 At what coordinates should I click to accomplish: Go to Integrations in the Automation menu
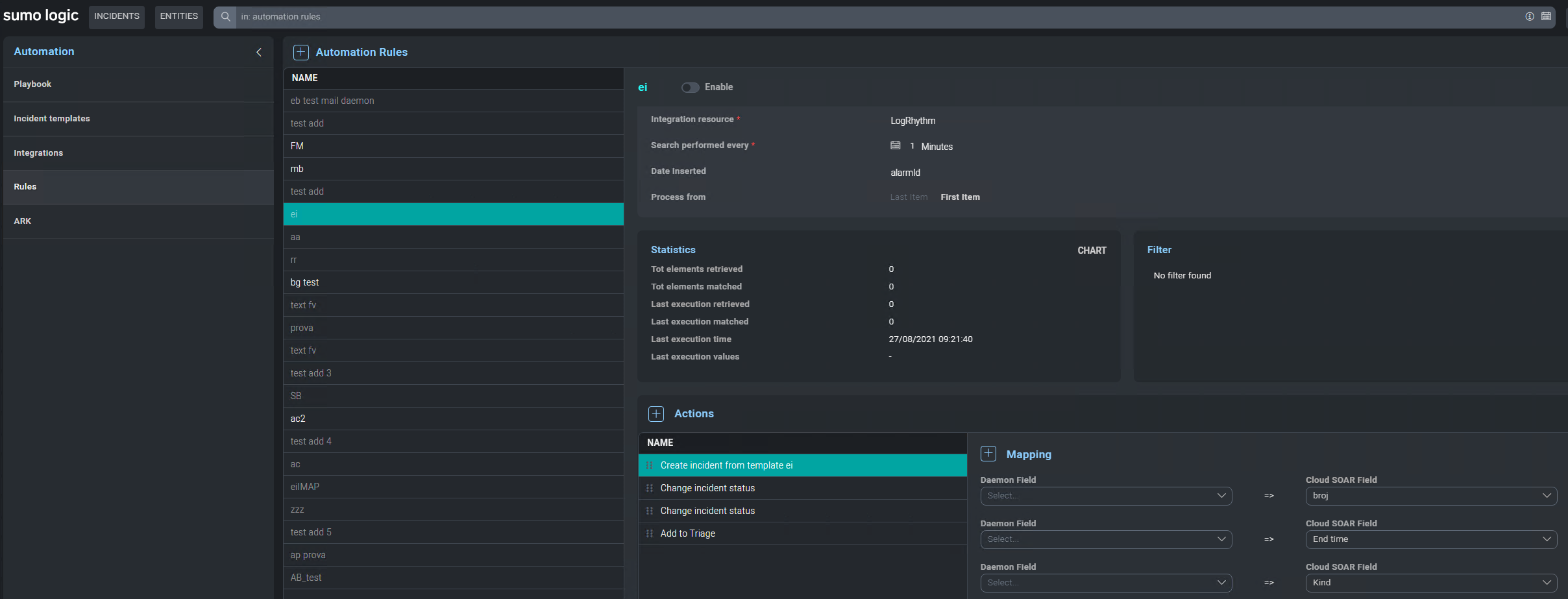38,153
